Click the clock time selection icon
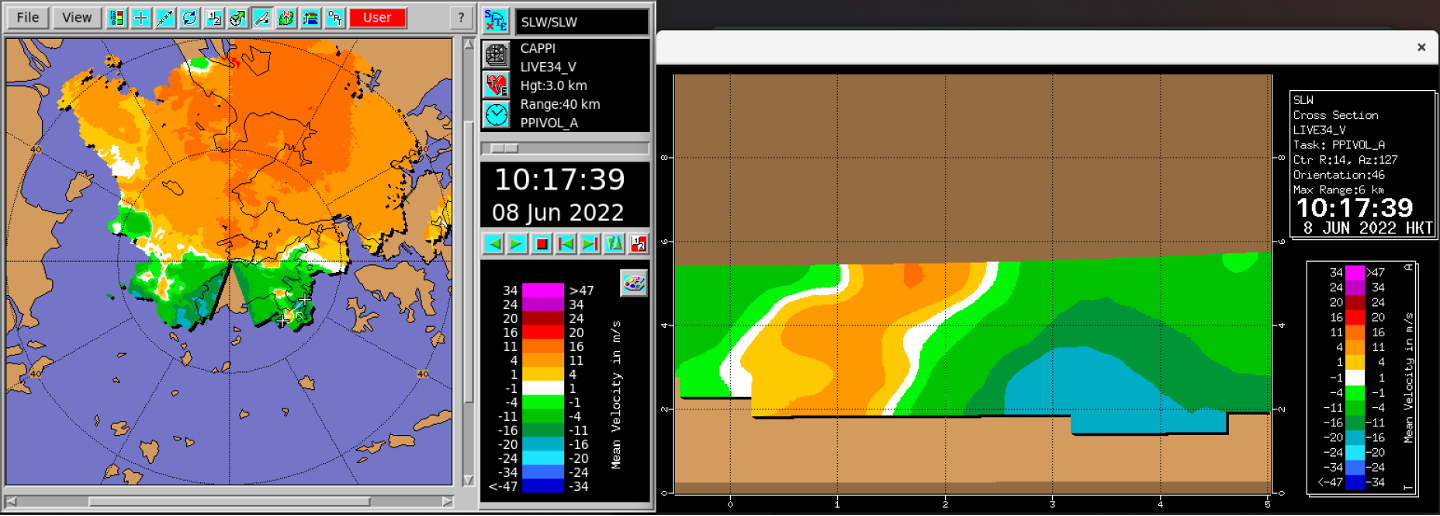 click(x=496, y=114)
